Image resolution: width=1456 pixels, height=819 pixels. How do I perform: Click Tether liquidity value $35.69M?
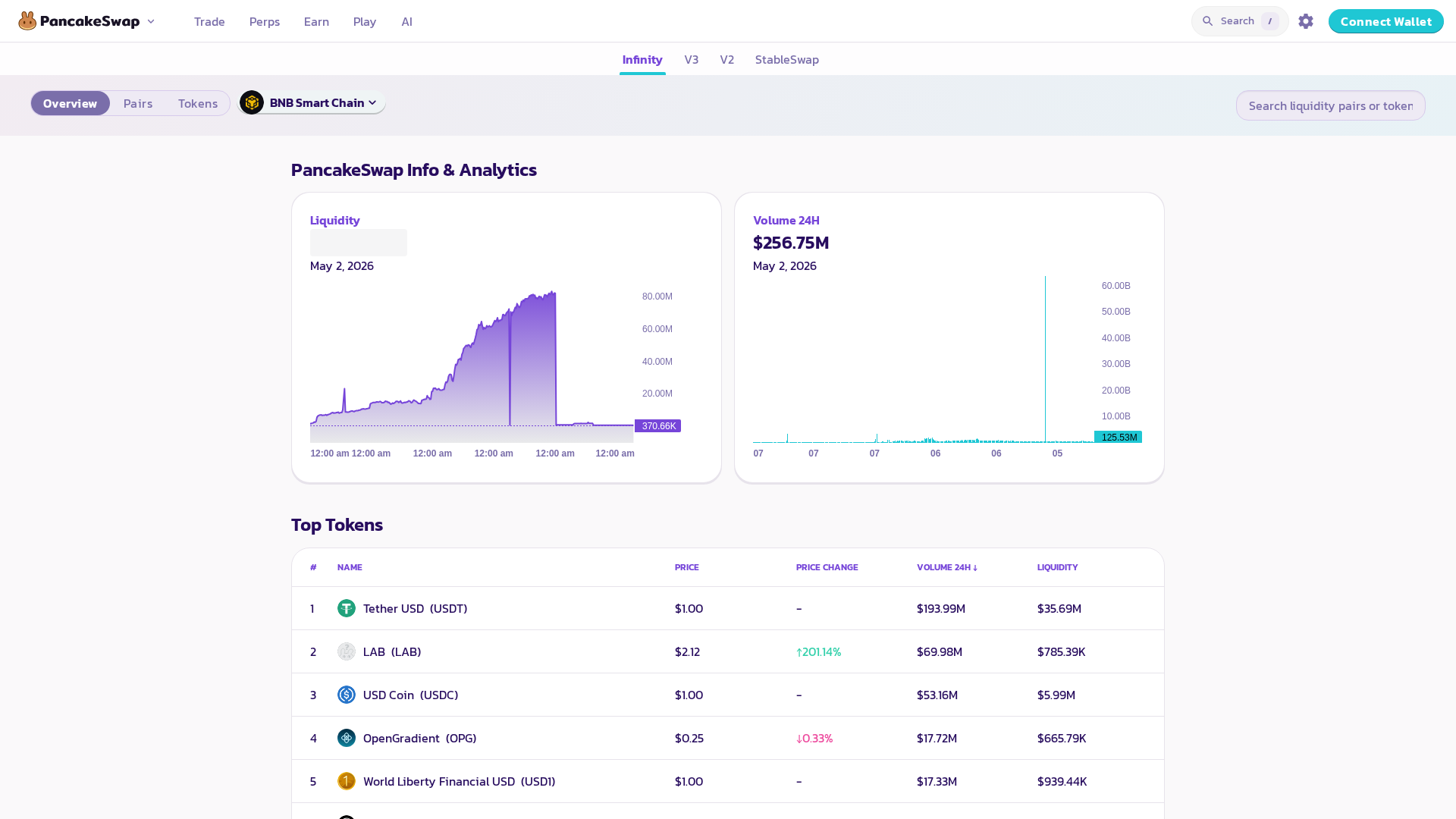(1059, 608)
